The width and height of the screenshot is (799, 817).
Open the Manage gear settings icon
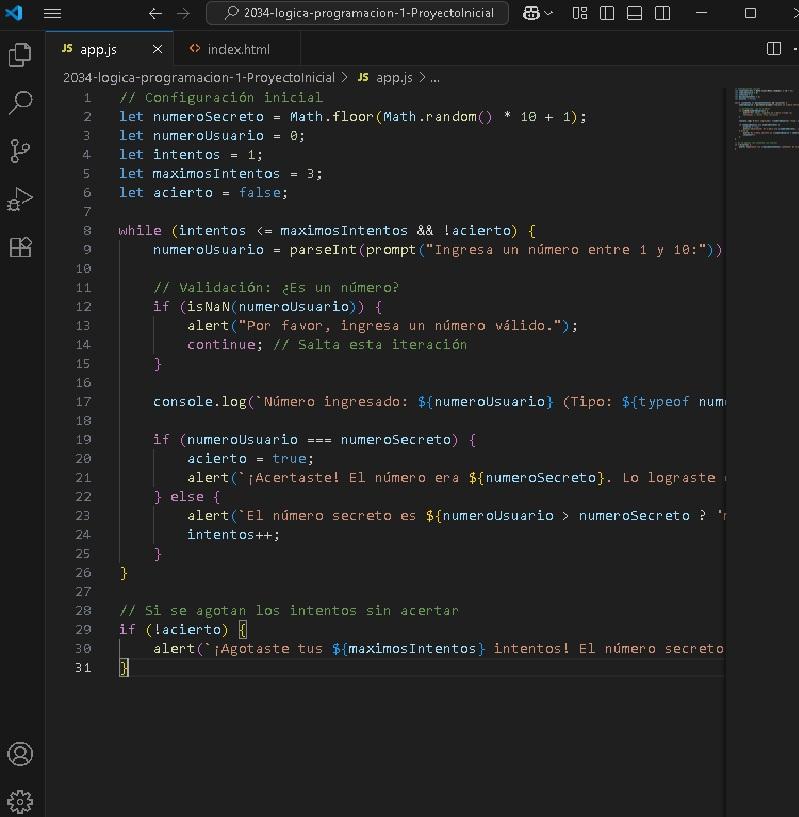pyautogui.click(x=20, y=801)
